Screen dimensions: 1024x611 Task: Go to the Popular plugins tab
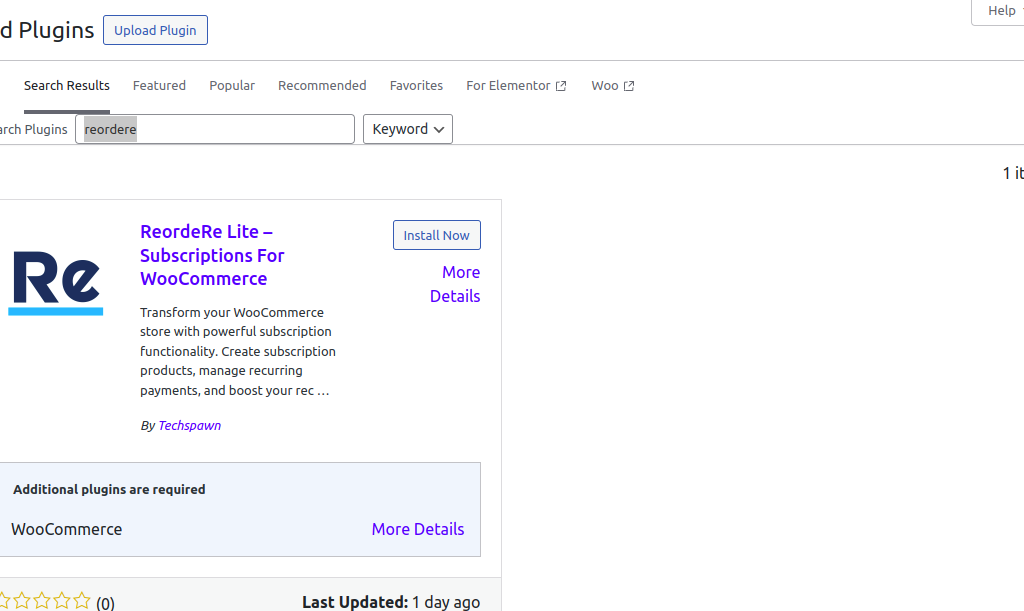(x=232, y=86)
